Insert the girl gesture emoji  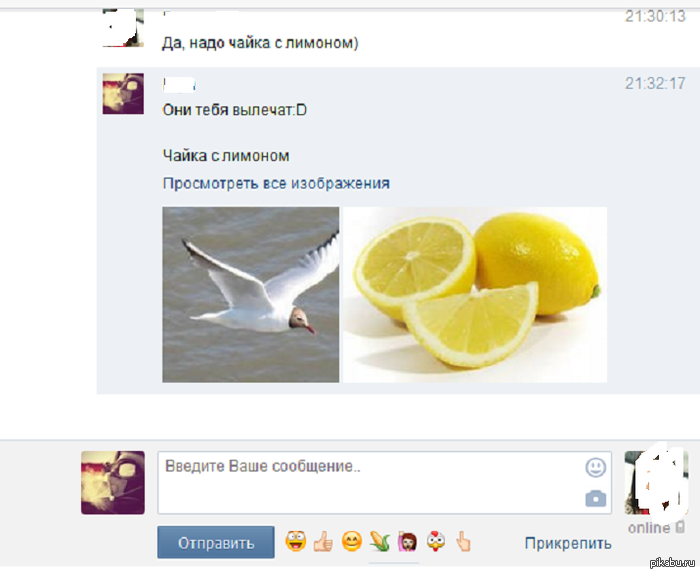pyautogui.click(x=408, y=541)
